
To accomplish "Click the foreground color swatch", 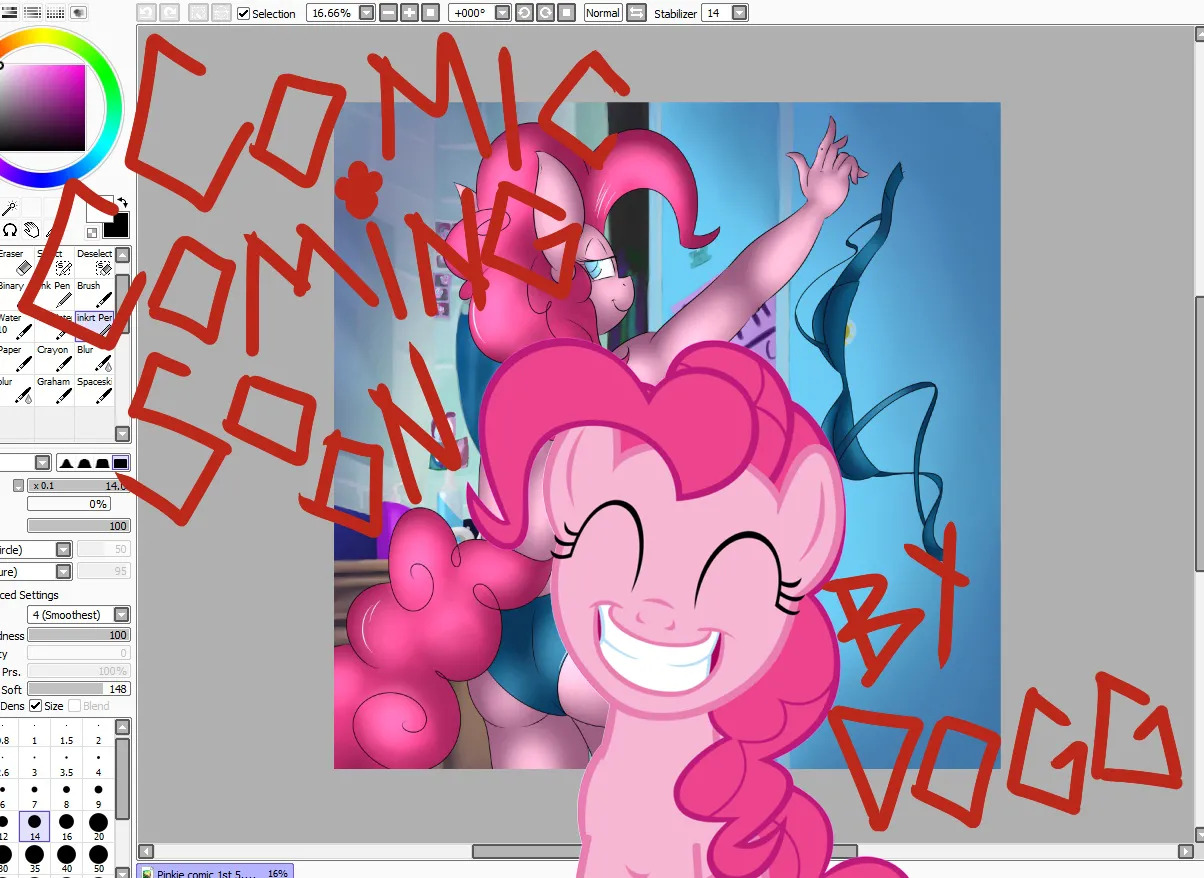I will pyautogui.click(x=98, y=210).
